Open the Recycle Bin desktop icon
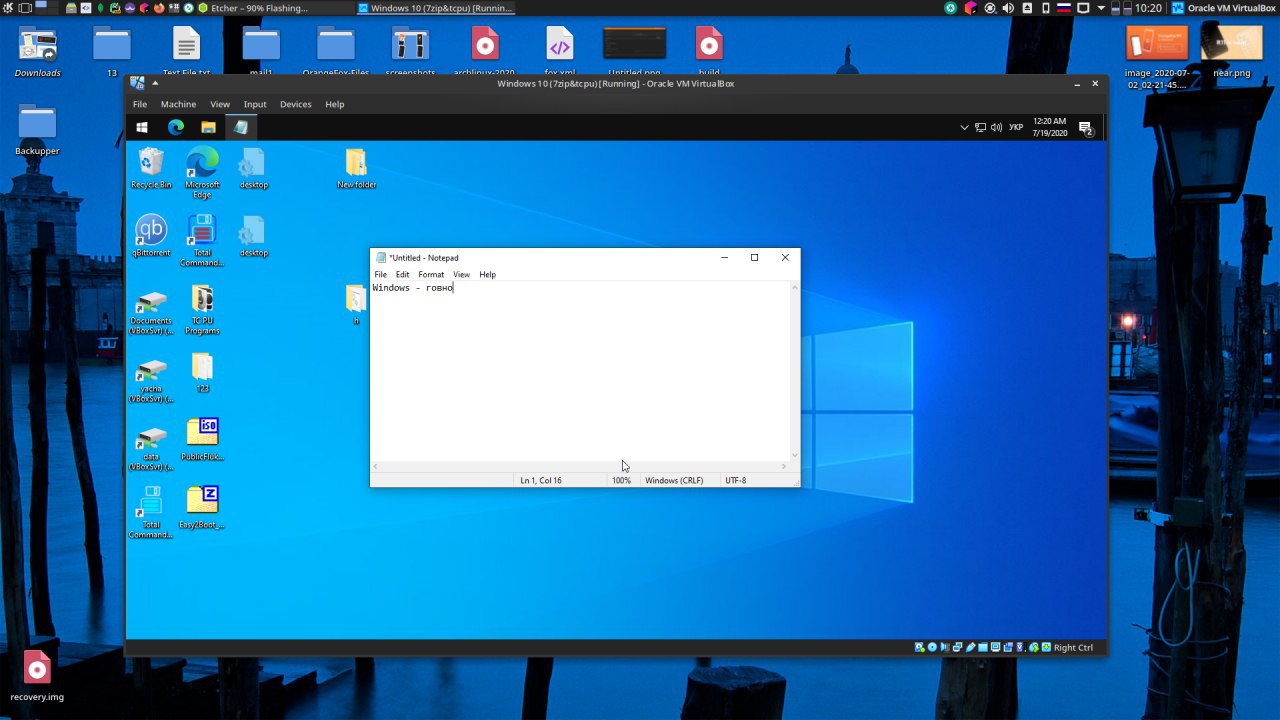The height and width of the screenshot is (720, 1280). click(151, 168)
